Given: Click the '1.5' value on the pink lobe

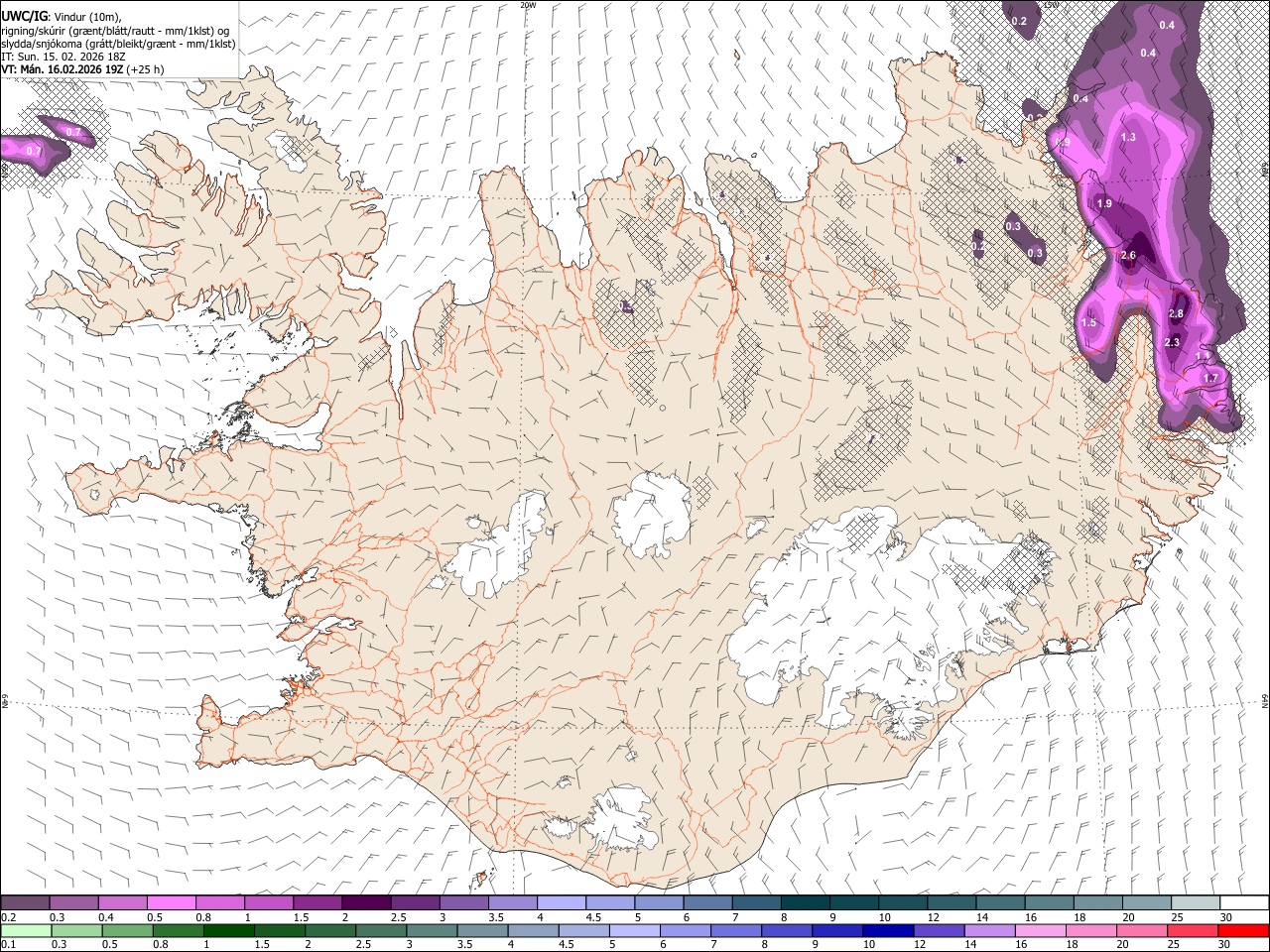Looking at the screenshot, I should (x=1088, y=323).
